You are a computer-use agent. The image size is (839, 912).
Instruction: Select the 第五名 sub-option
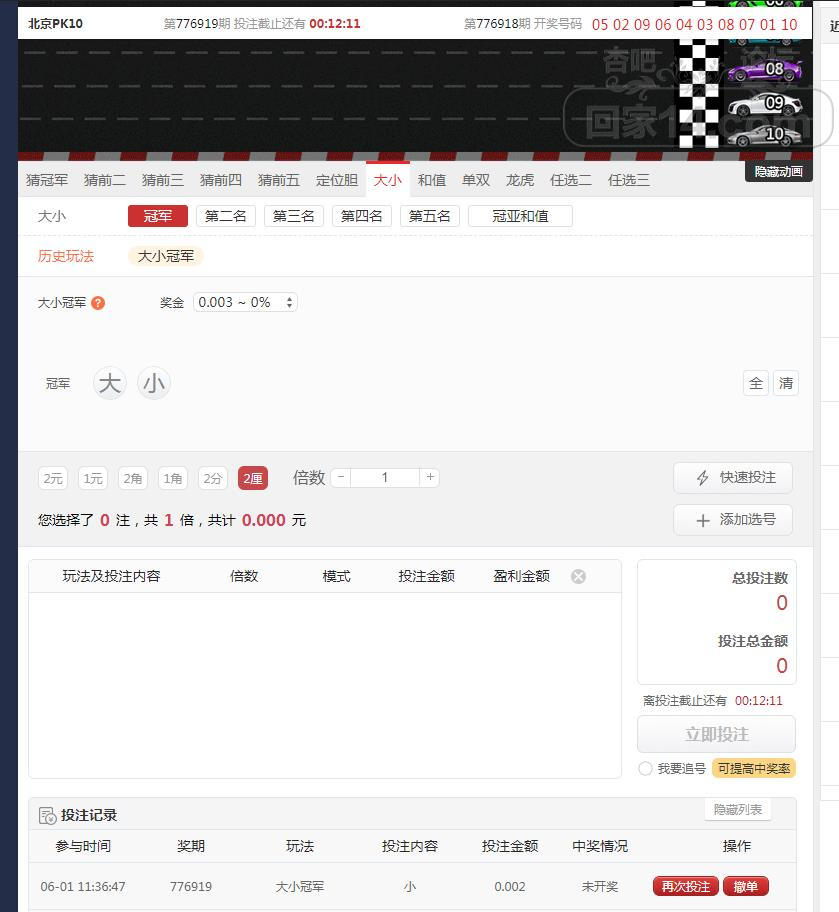pyautogui.click(x=430, y=216)
